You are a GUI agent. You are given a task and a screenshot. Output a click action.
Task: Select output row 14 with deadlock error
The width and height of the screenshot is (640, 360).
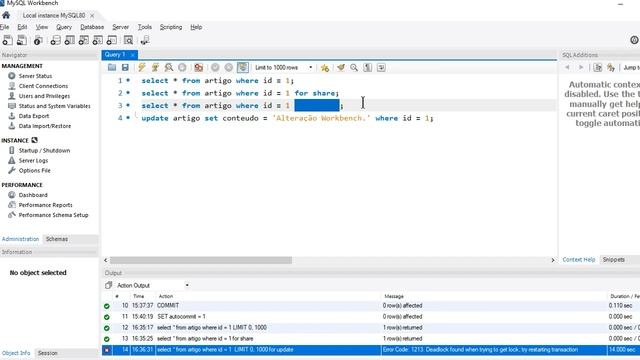(371, 350)
